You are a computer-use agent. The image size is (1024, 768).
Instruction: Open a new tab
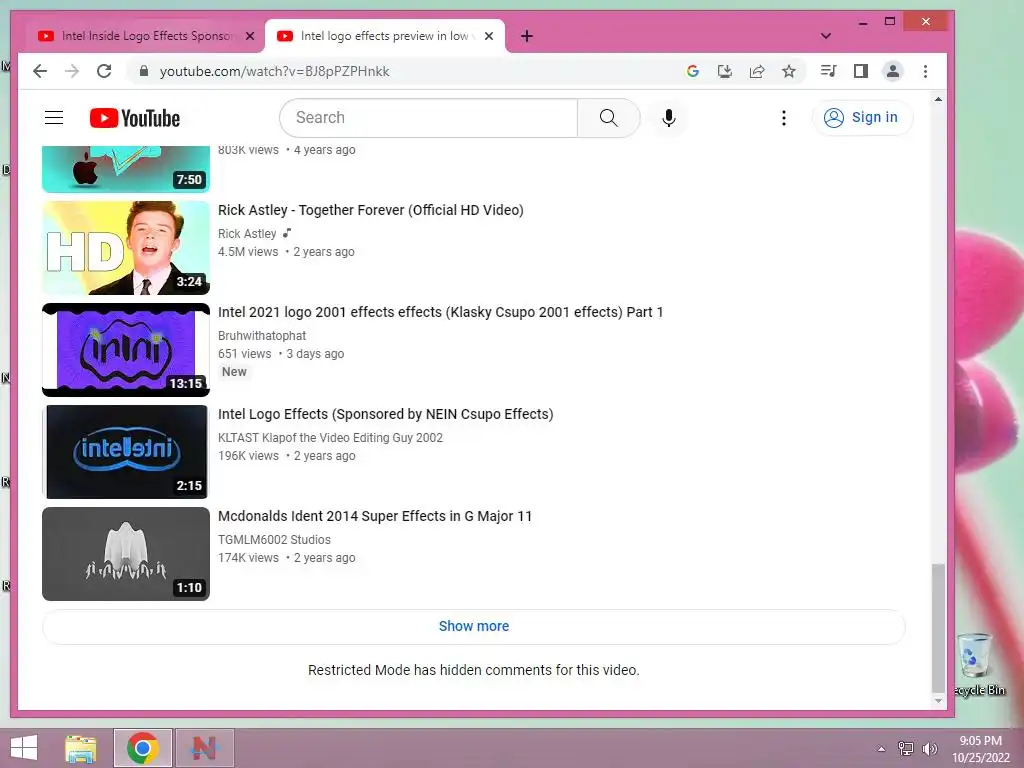click(x=527, y=36)
